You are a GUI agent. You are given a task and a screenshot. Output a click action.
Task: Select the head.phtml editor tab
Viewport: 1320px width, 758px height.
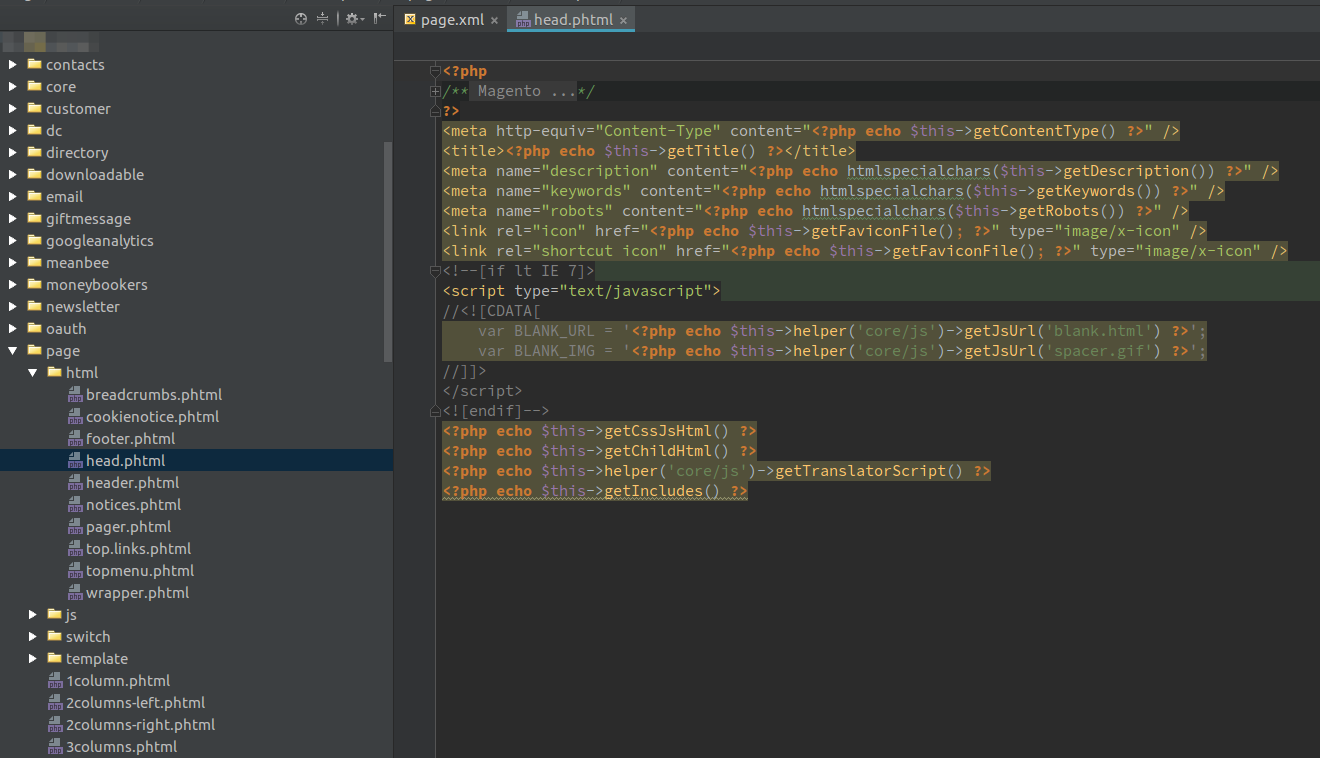[x=570, y=18]
